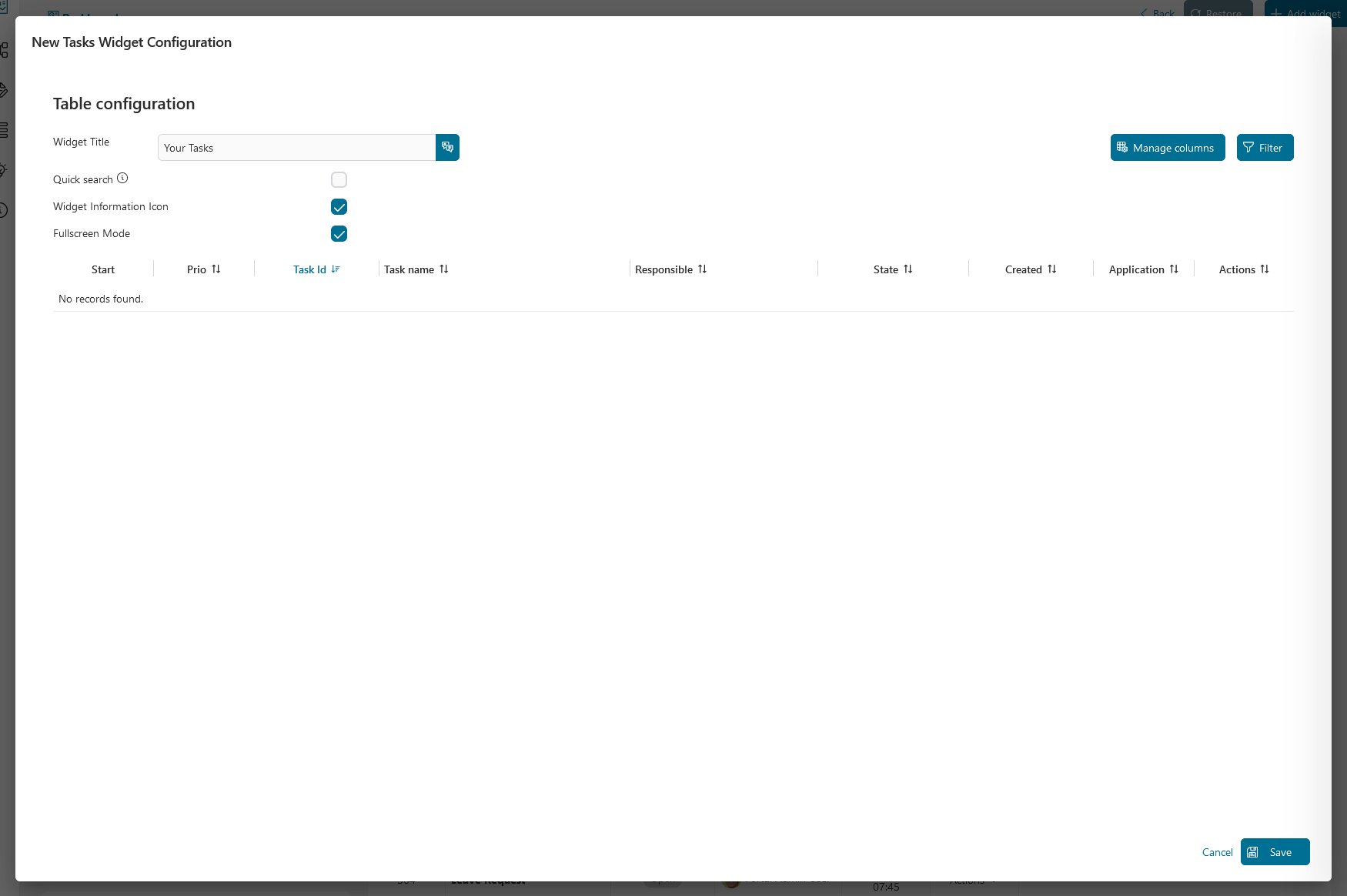Click the Responsible column sort icon
Viewport: 1347px width, 896px height.
[x=702, y=269]
